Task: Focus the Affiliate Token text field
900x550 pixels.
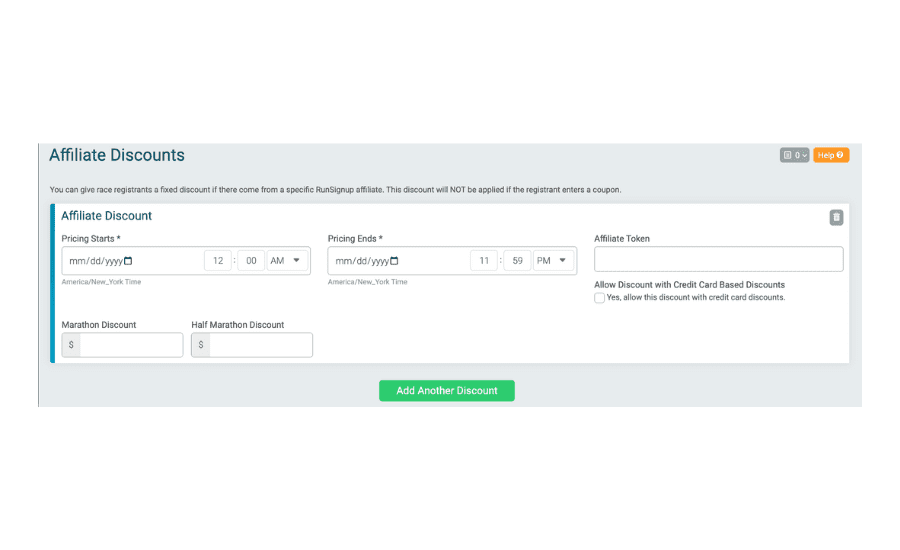Action: point(719,259)
